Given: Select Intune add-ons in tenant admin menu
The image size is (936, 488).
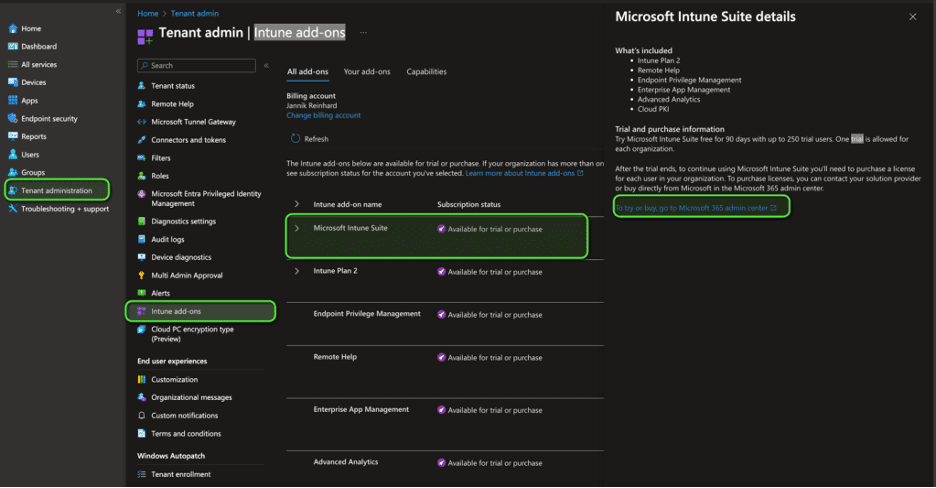Looking at the screenshot, I should click(x=175, y=312).
